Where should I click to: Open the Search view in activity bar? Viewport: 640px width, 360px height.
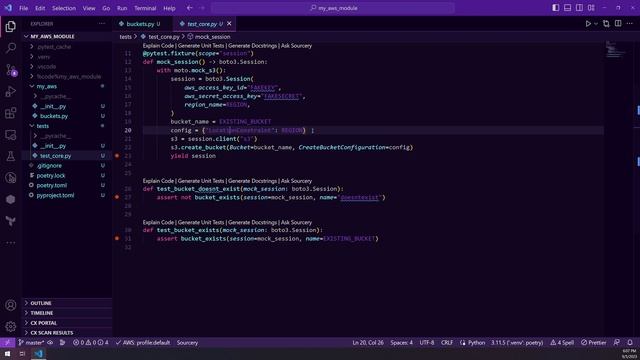point(11,48)
